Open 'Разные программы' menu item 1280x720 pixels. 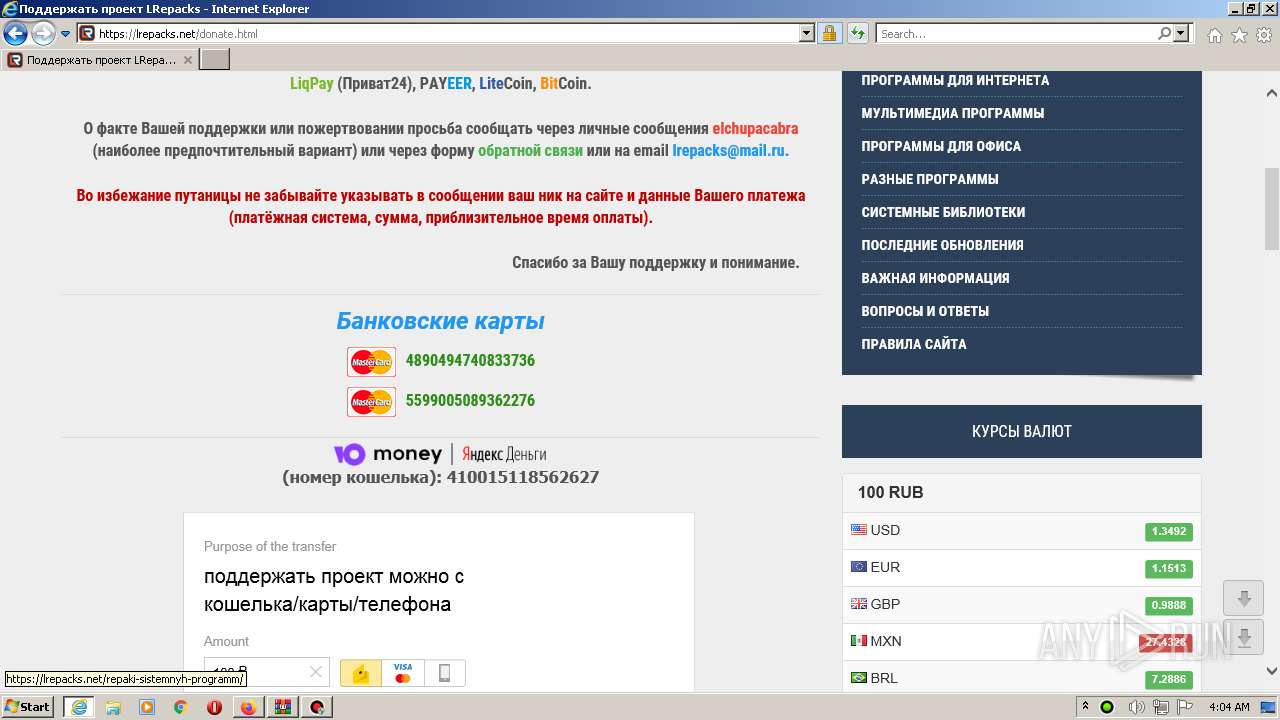click(x=930, y=179)
